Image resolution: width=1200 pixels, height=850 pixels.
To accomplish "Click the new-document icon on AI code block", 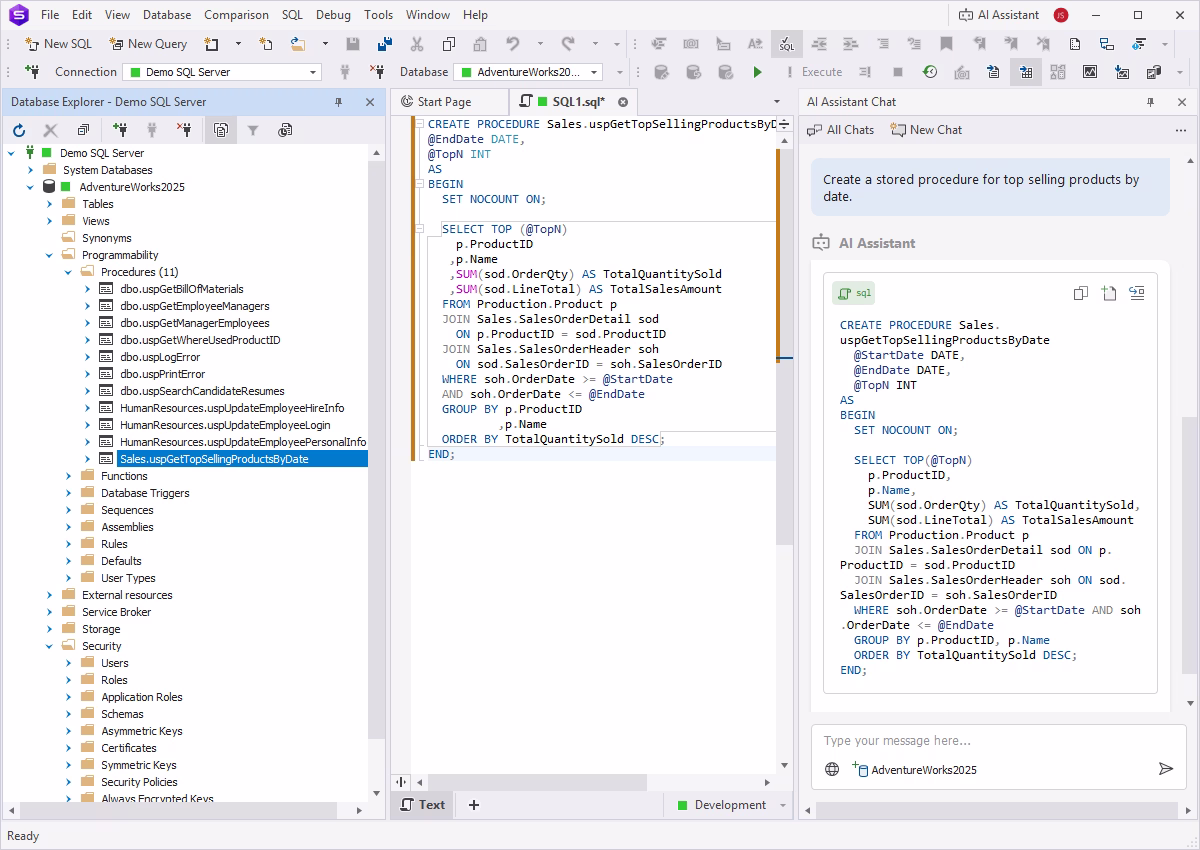I will [x=1108, y=293].
